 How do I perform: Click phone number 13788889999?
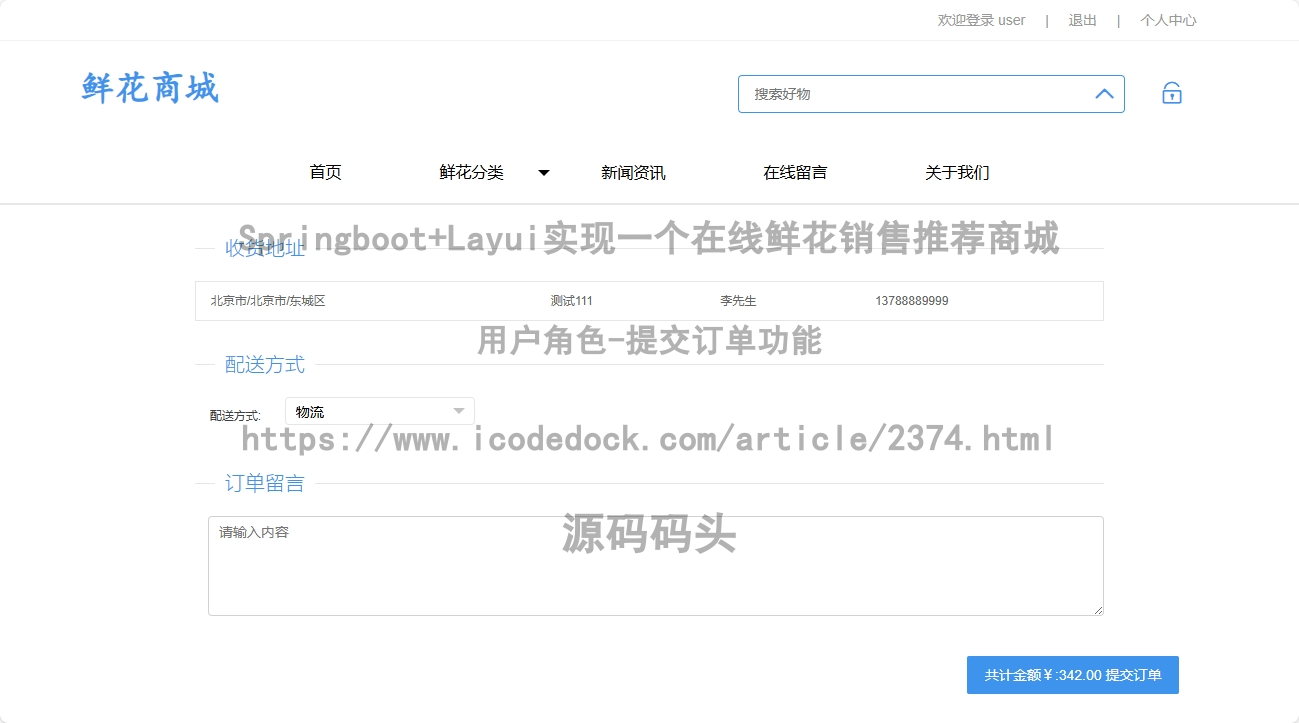(912, 301)
